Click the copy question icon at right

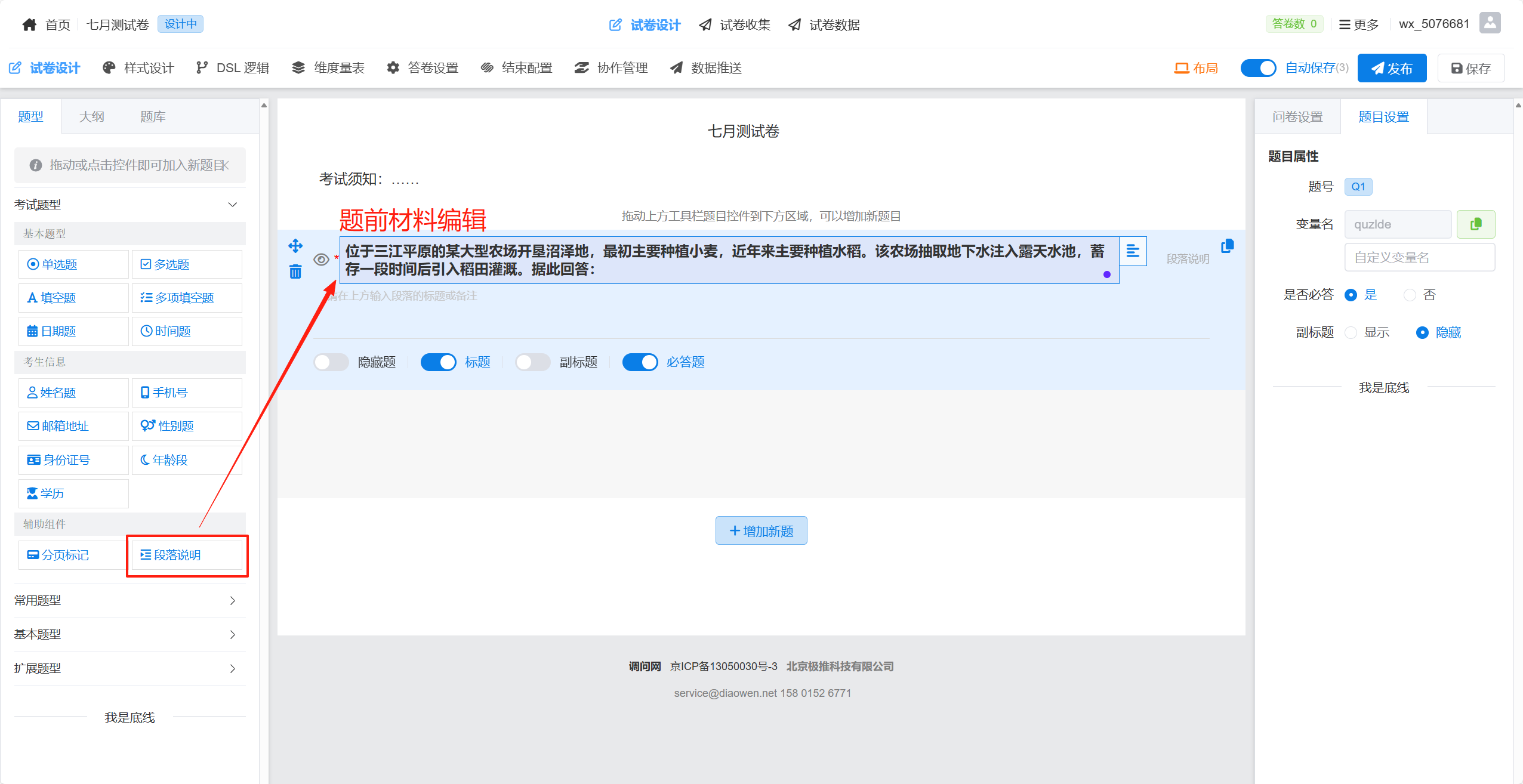pos(1227,246)
